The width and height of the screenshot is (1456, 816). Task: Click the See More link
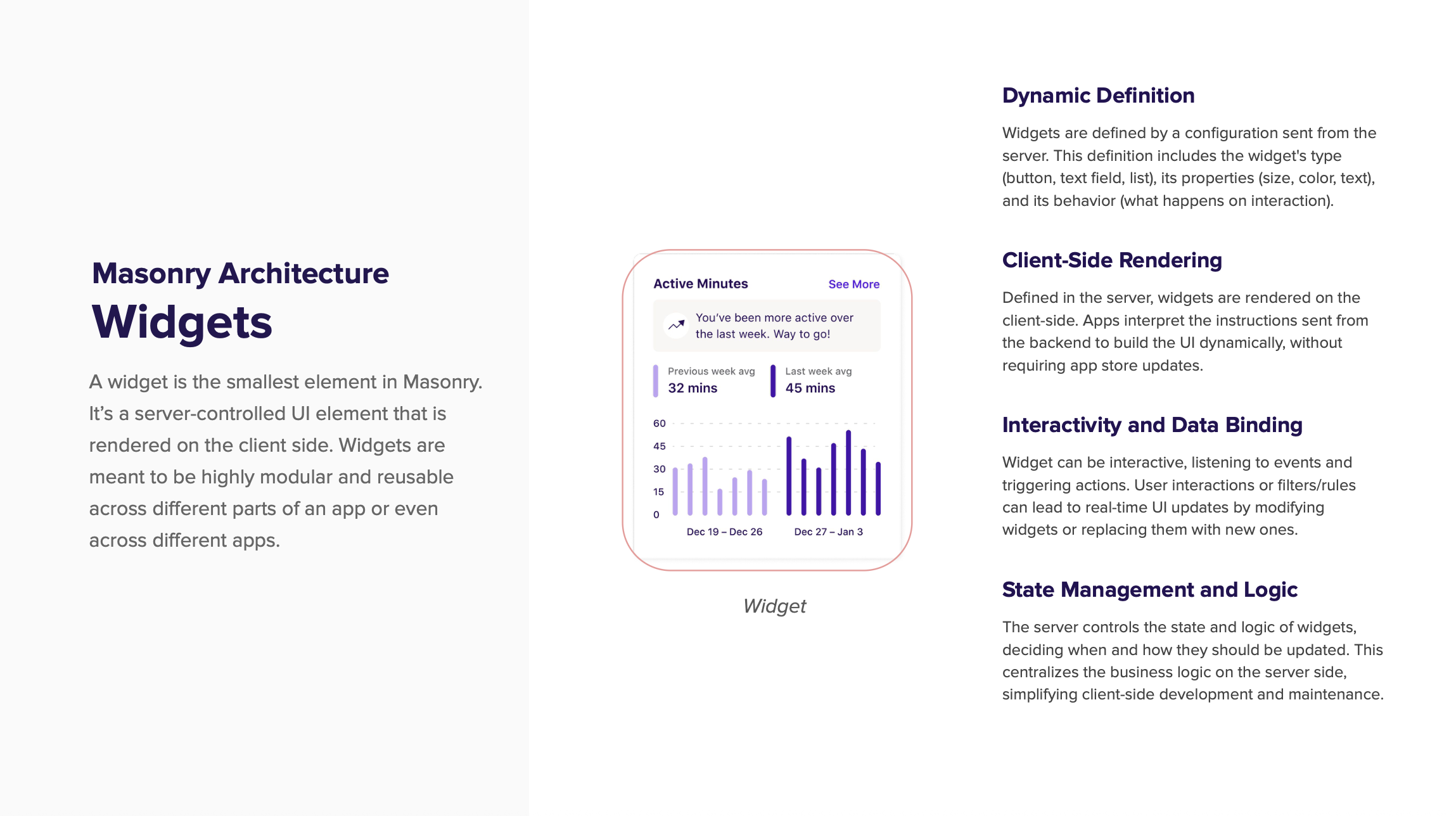[x=853, y=284]
